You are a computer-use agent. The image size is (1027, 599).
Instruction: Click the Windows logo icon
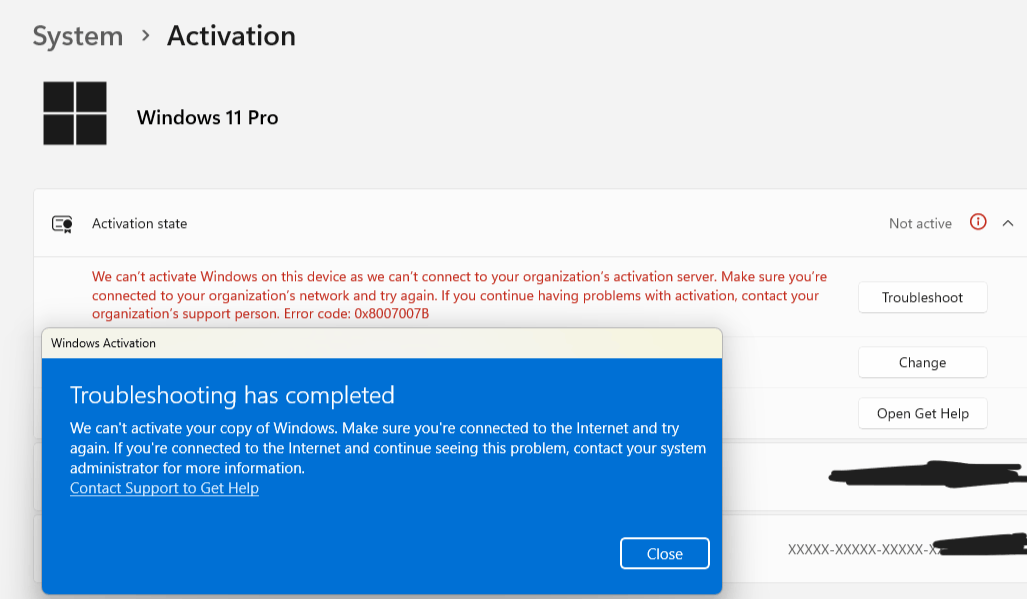75,113
